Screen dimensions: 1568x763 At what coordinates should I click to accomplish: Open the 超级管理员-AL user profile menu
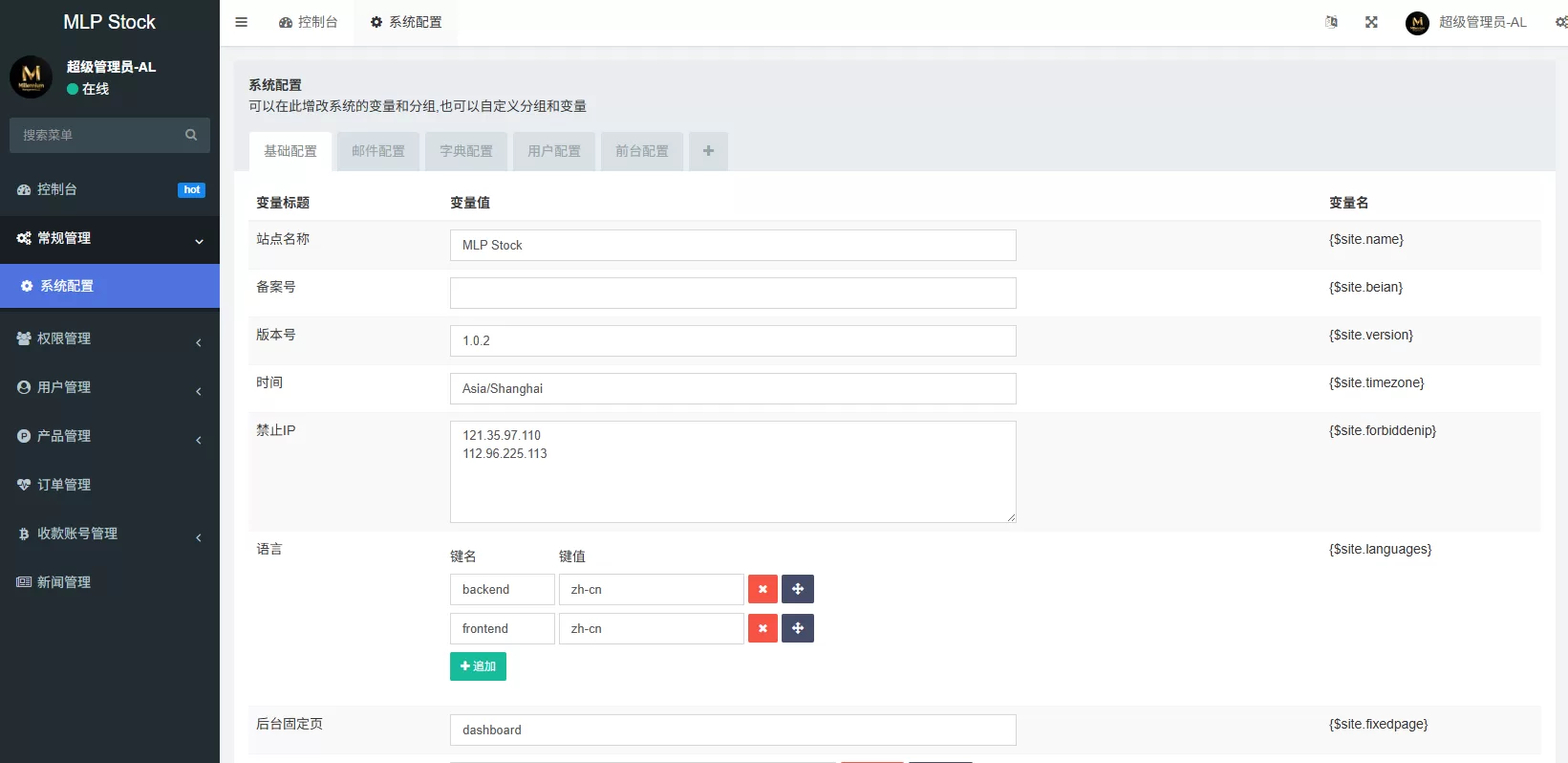pyautogui.click(x=1467, y=22)
